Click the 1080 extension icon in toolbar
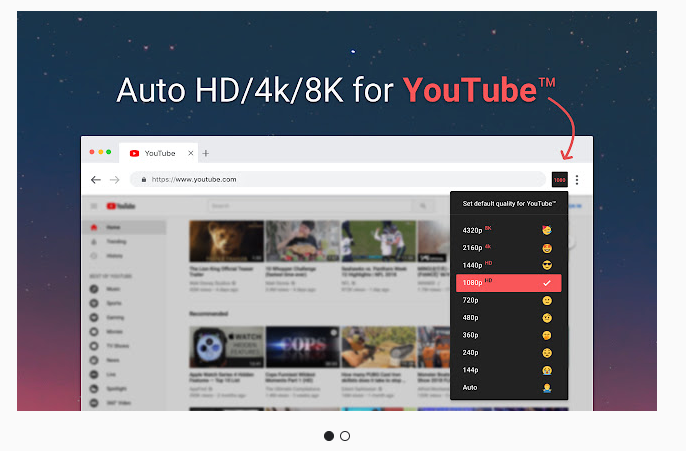Image resolution: width=686 pixels, height=451 pixels. click(560, 180)
